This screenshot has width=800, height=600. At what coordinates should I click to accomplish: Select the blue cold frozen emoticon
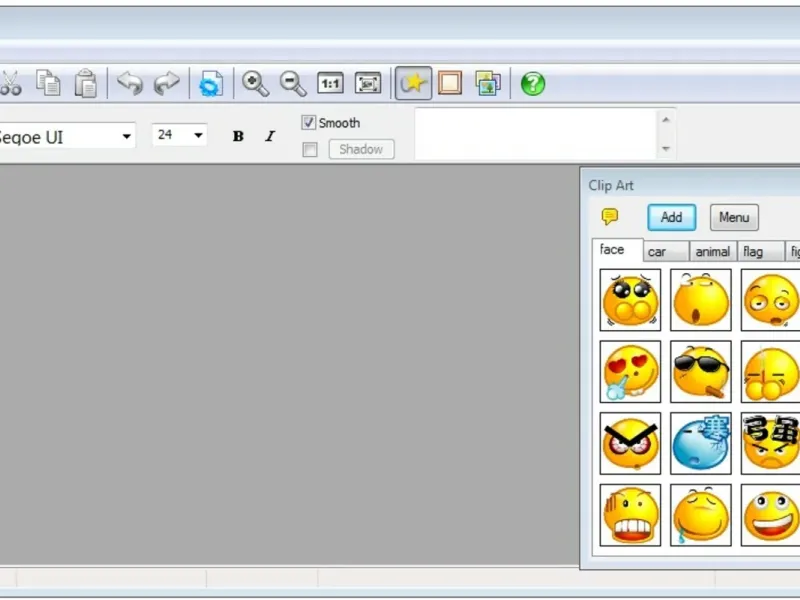701,443
